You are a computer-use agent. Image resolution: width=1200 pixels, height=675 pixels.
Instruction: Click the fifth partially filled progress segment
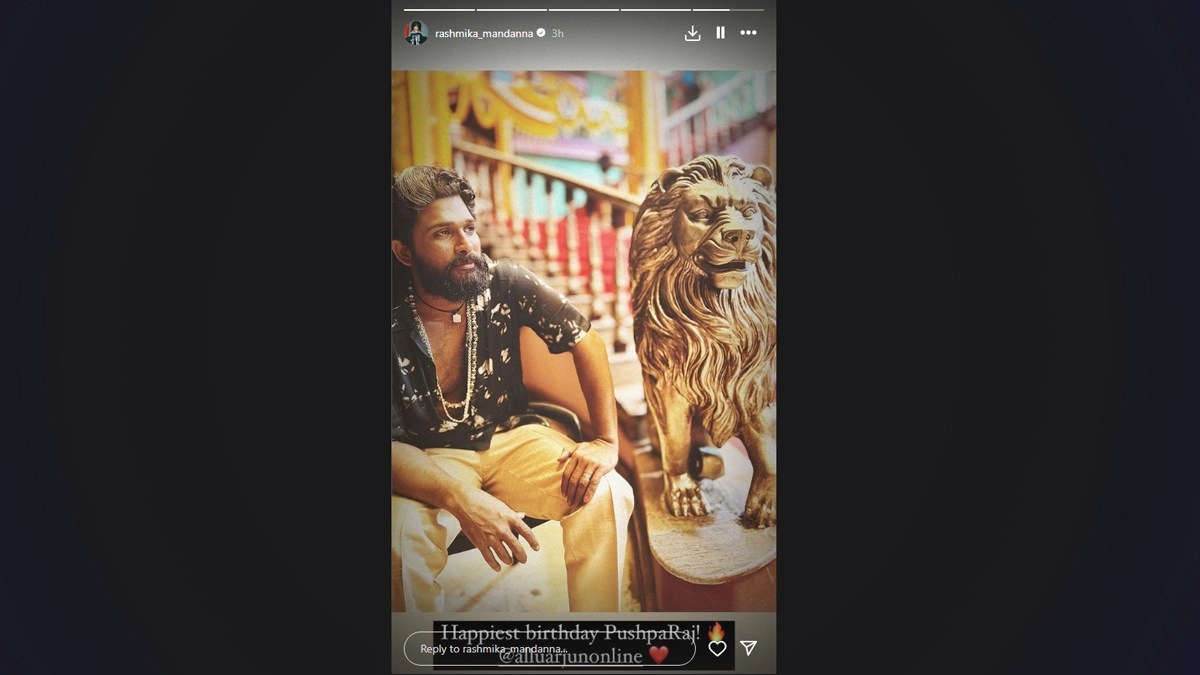(728, 10)
